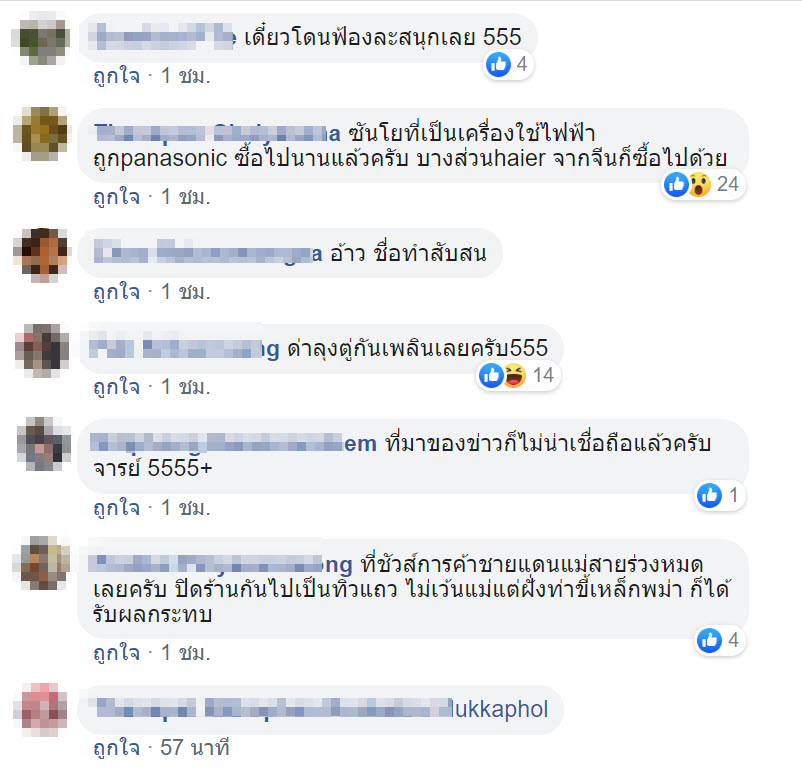Open the first commenter's green pixelated avatar
The width and height of the screenshot is (802, 768).
42,40
